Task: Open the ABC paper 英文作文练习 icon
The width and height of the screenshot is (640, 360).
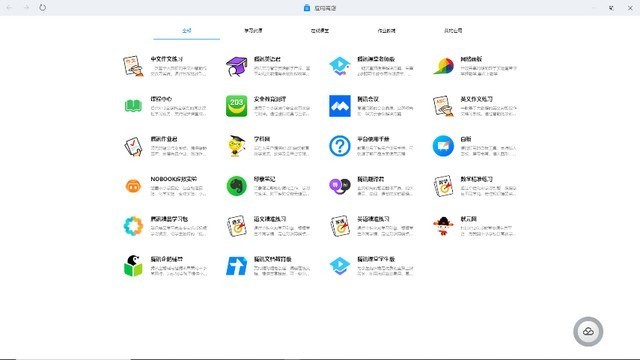Action: pyautogui.click(x=443, y=106)
